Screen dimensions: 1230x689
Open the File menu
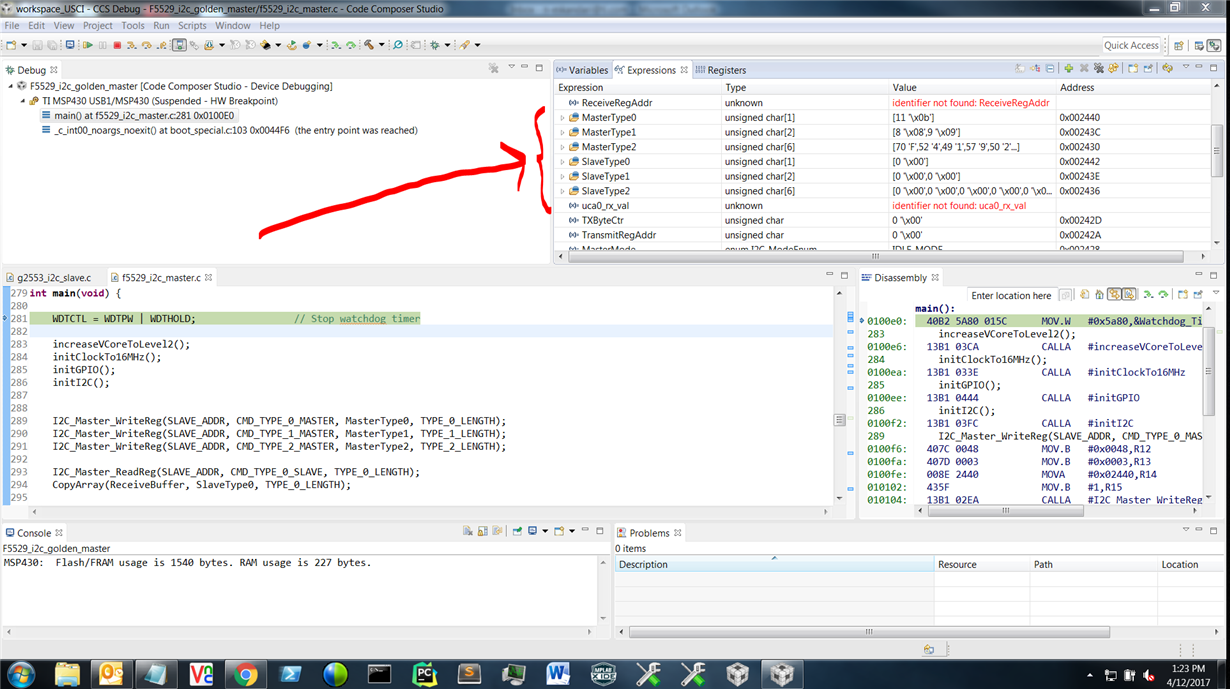(12, 25)
